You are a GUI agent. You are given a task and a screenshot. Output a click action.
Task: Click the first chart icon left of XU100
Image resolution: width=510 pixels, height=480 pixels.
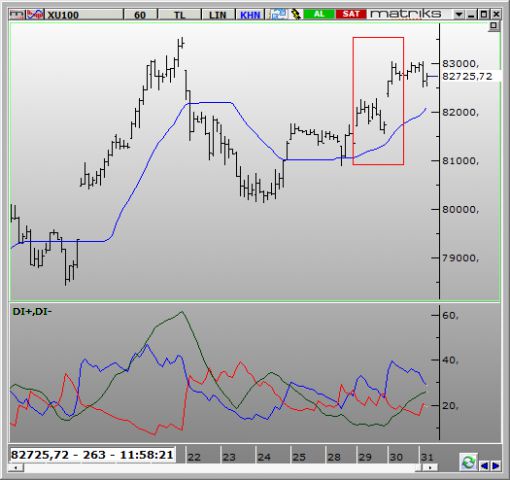[17, 14]
